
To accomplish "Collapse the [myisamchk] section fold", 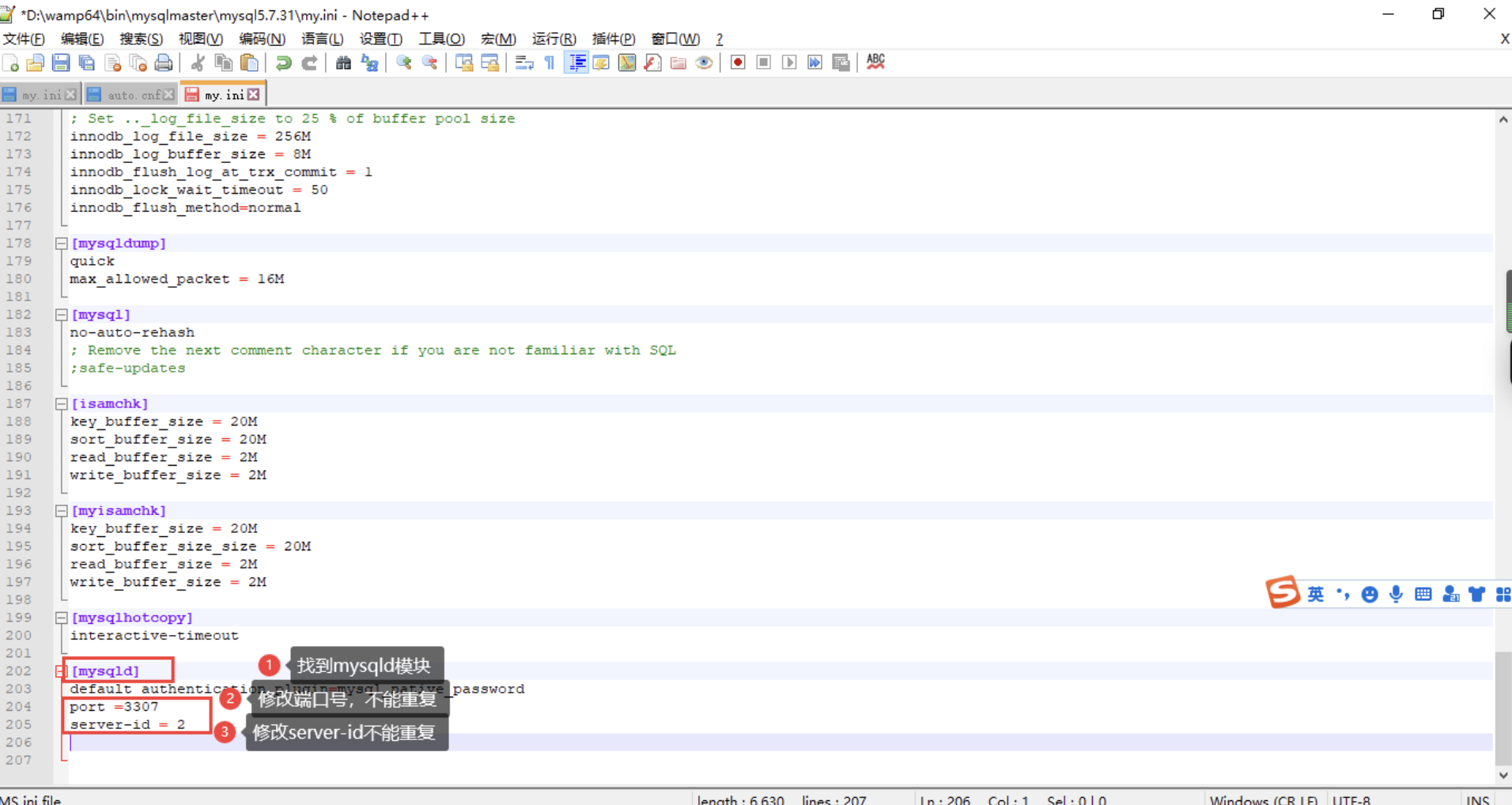I will 61,511.
